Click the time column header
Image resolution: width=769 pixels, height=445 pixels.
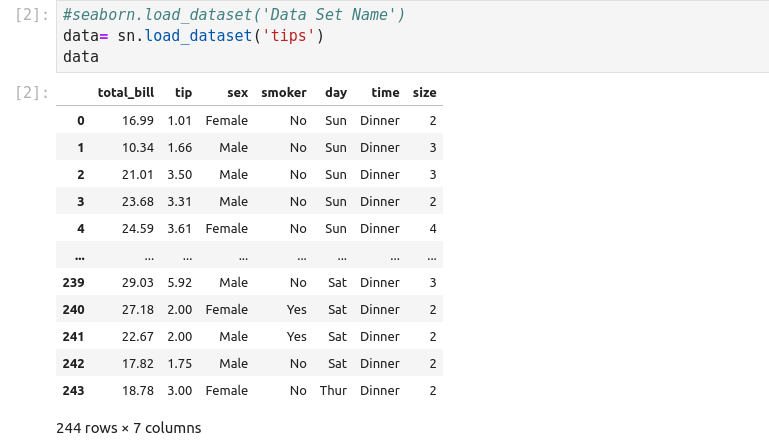click(x=385, y=93)
